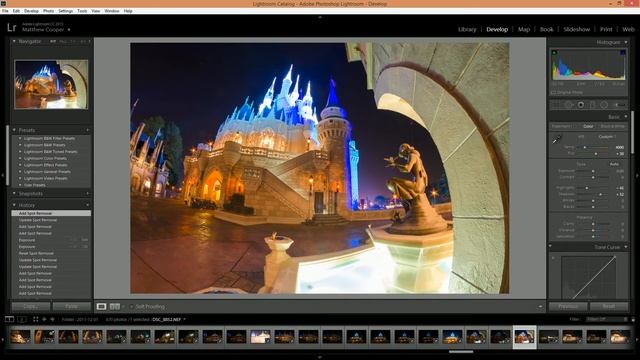
Task: Toggle the Soft Proofing checkbox
Action: (x=131, y=307)
